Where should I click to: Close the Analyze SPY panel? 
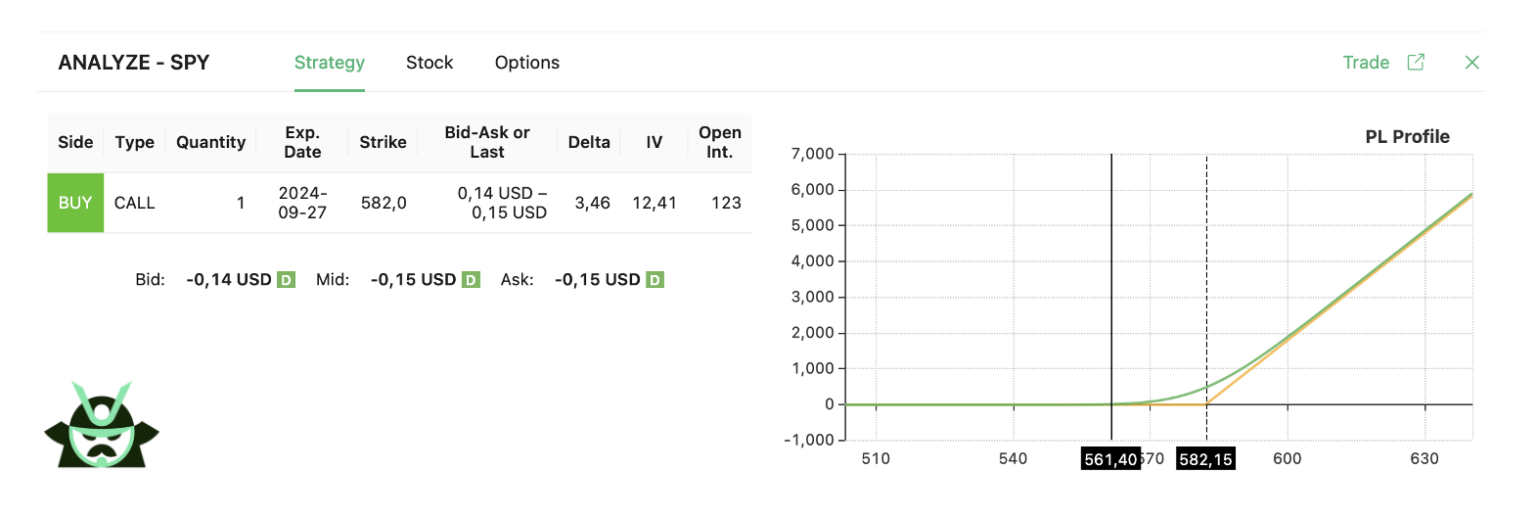coord(1471,62)
